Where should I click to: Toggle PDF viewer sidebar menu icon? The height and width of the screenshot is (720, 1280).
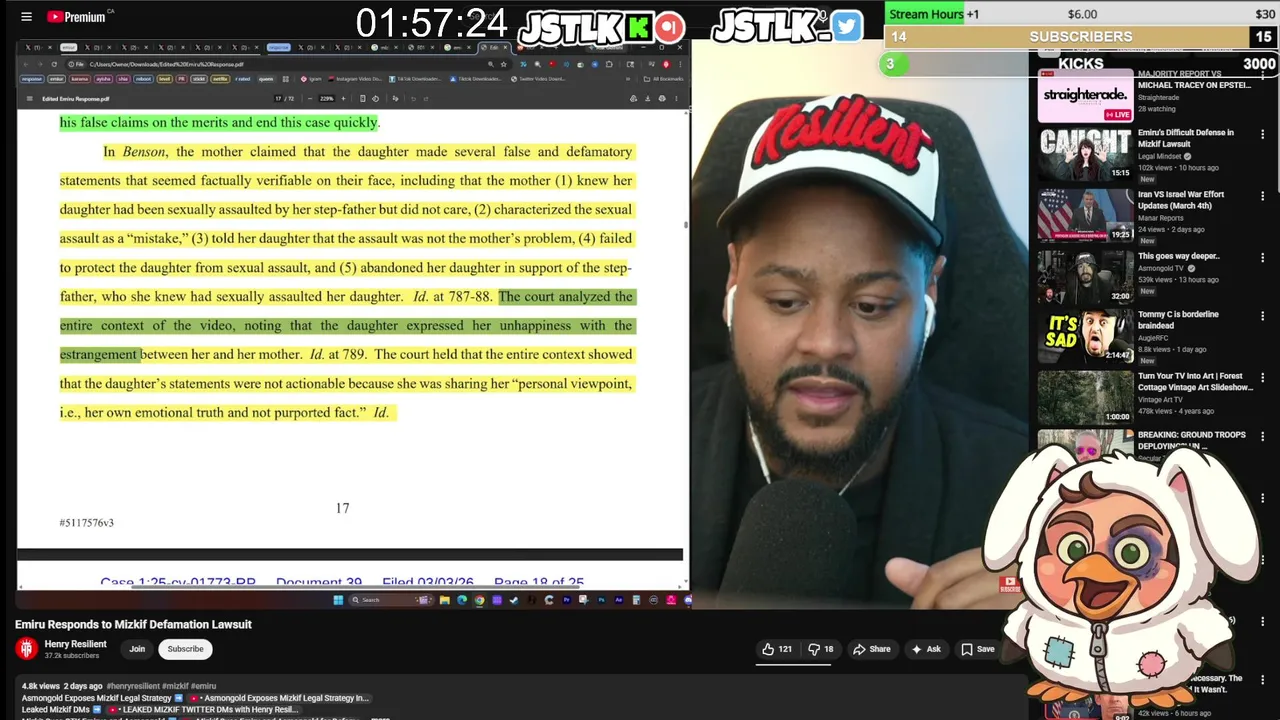29,98
